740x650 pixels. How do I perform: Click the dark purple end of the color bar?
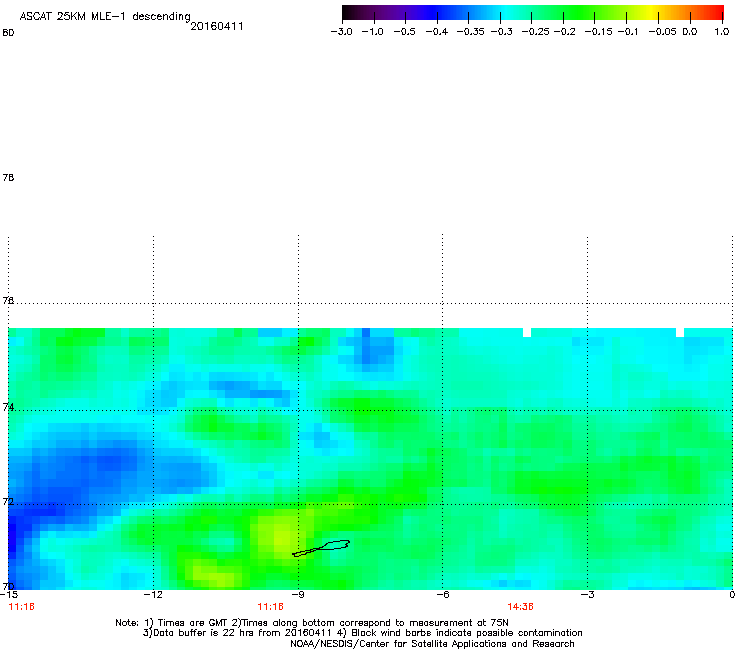pos(350,13)
